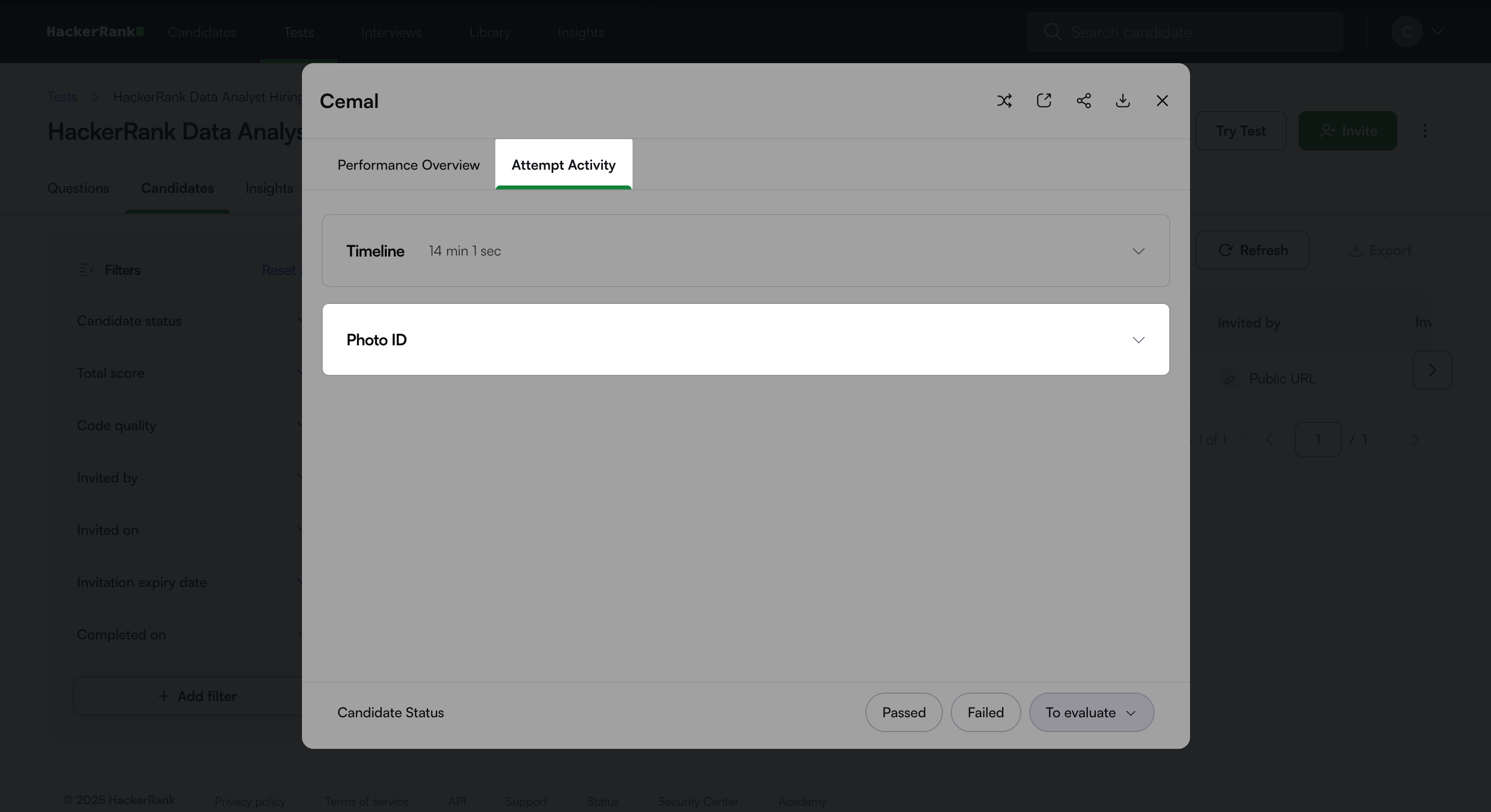Open the Status footer link
1491x812 pixels.
pyautogui.click(x=602, y=802)
